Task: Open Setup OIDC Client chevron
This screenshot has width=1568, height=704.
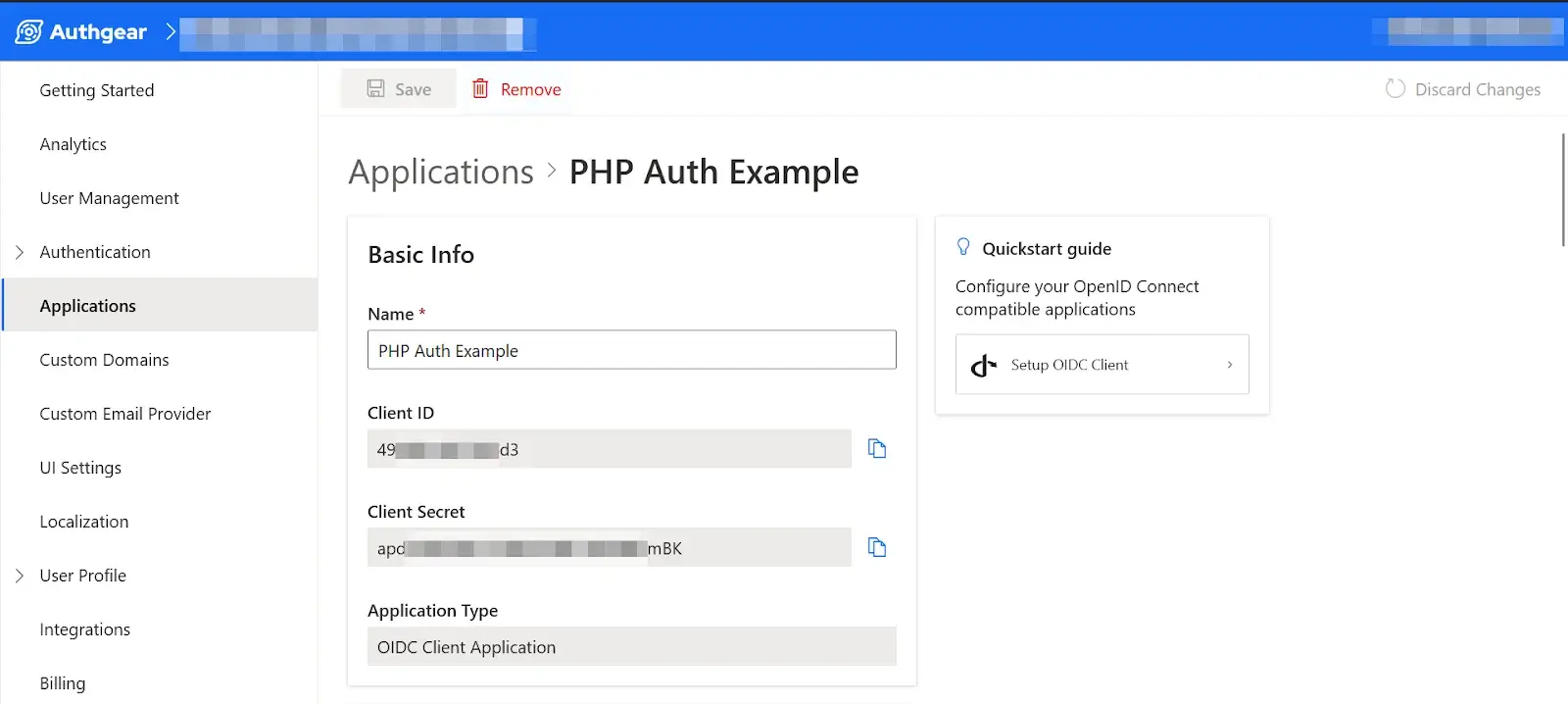Action: coord(1230,365)
